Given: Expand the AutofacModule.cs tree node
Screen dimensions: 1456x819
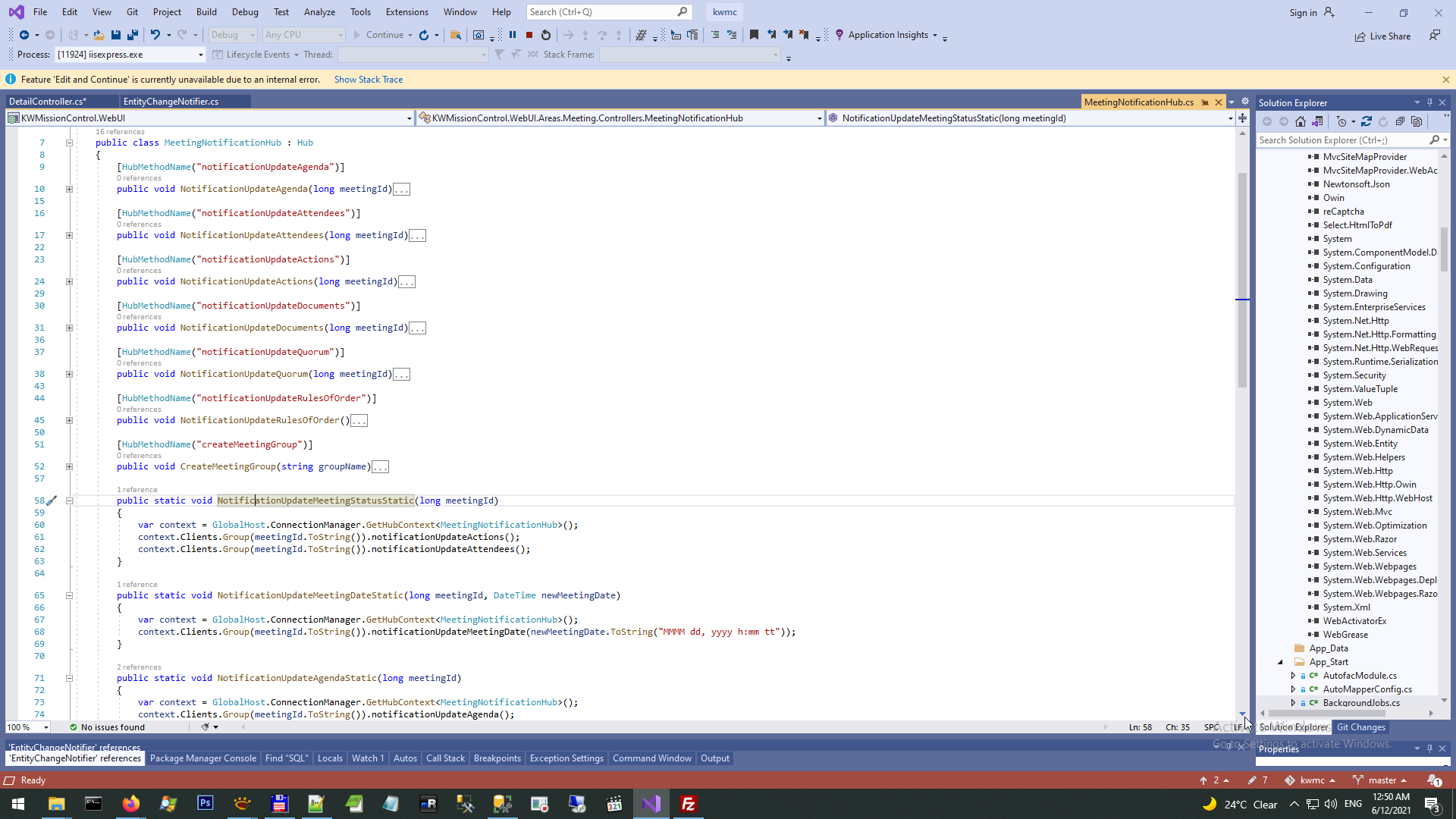Looking at the screenshot, I should pos(1293,676).
